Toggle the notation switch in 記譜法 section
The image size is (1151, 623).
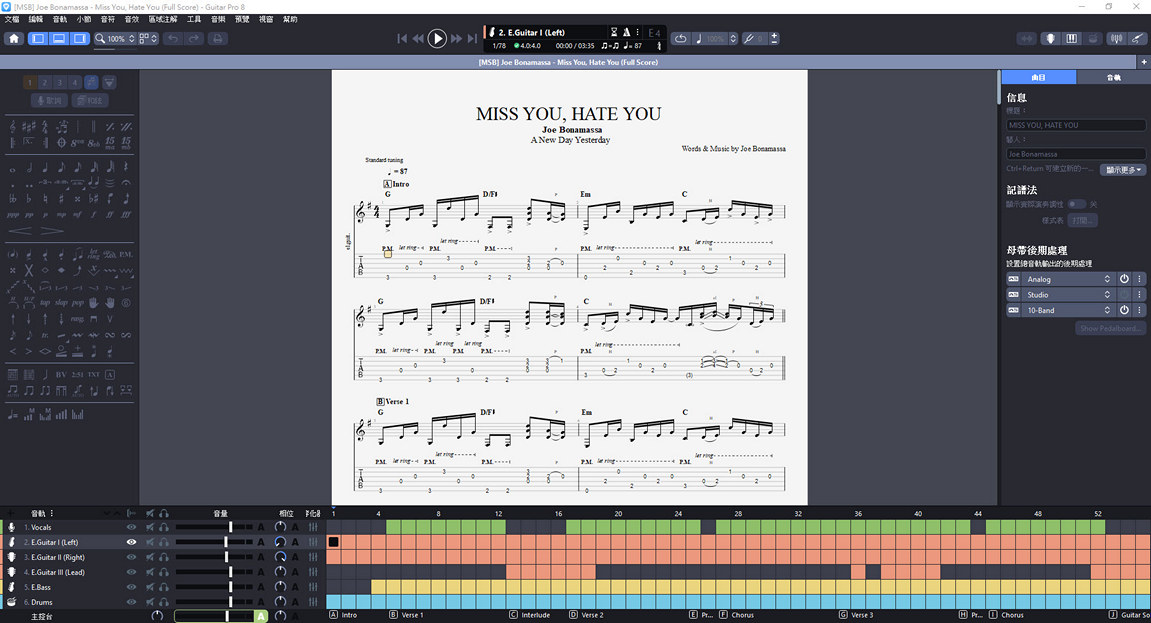pos(1077,204)
